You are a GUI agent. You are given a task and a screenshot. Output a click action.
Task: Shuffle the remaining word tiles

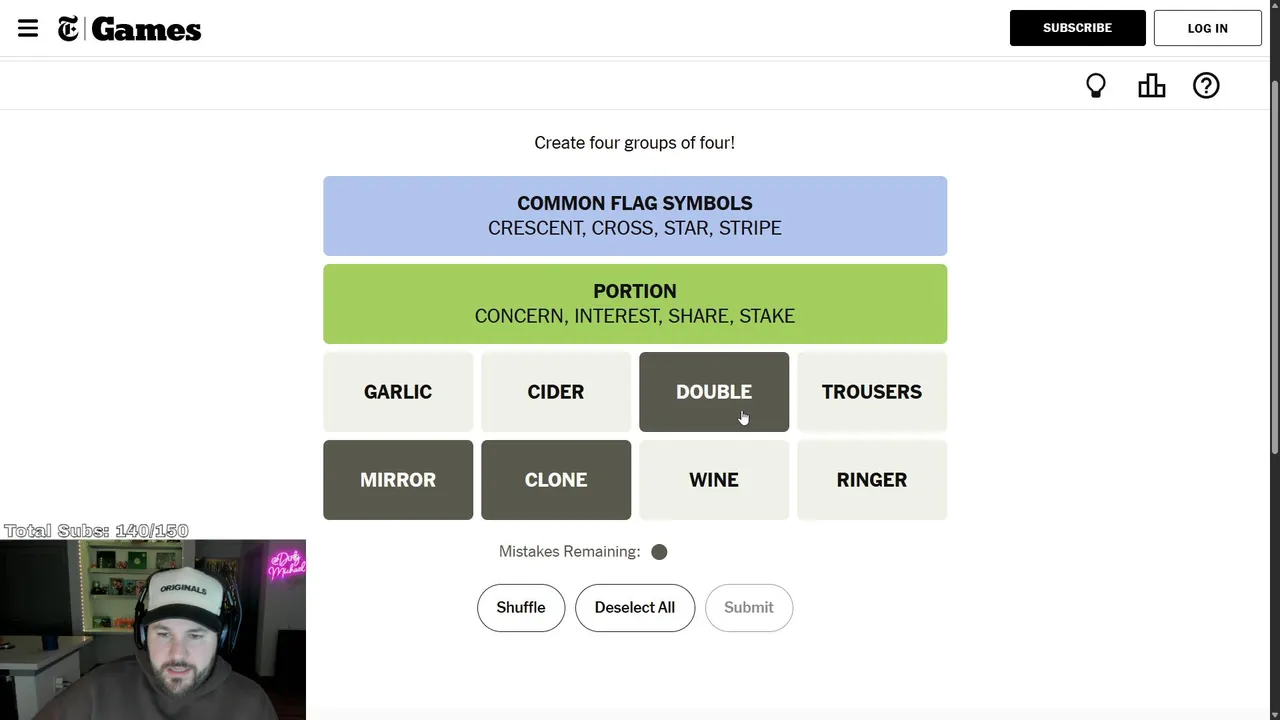click(x=521, y=608)
